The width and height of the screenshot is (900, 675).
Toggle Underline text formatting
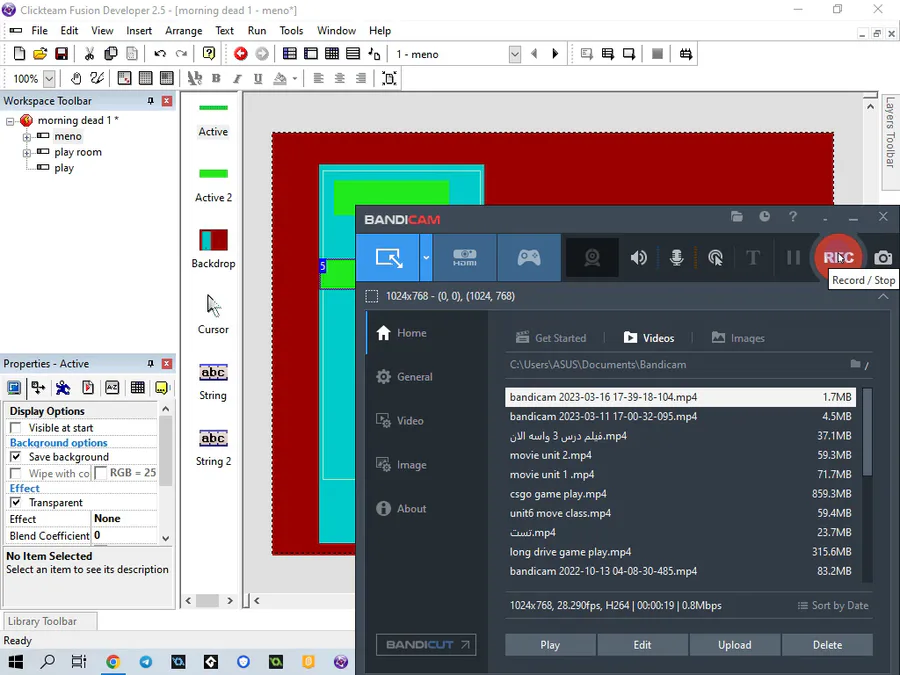[258, 79]
